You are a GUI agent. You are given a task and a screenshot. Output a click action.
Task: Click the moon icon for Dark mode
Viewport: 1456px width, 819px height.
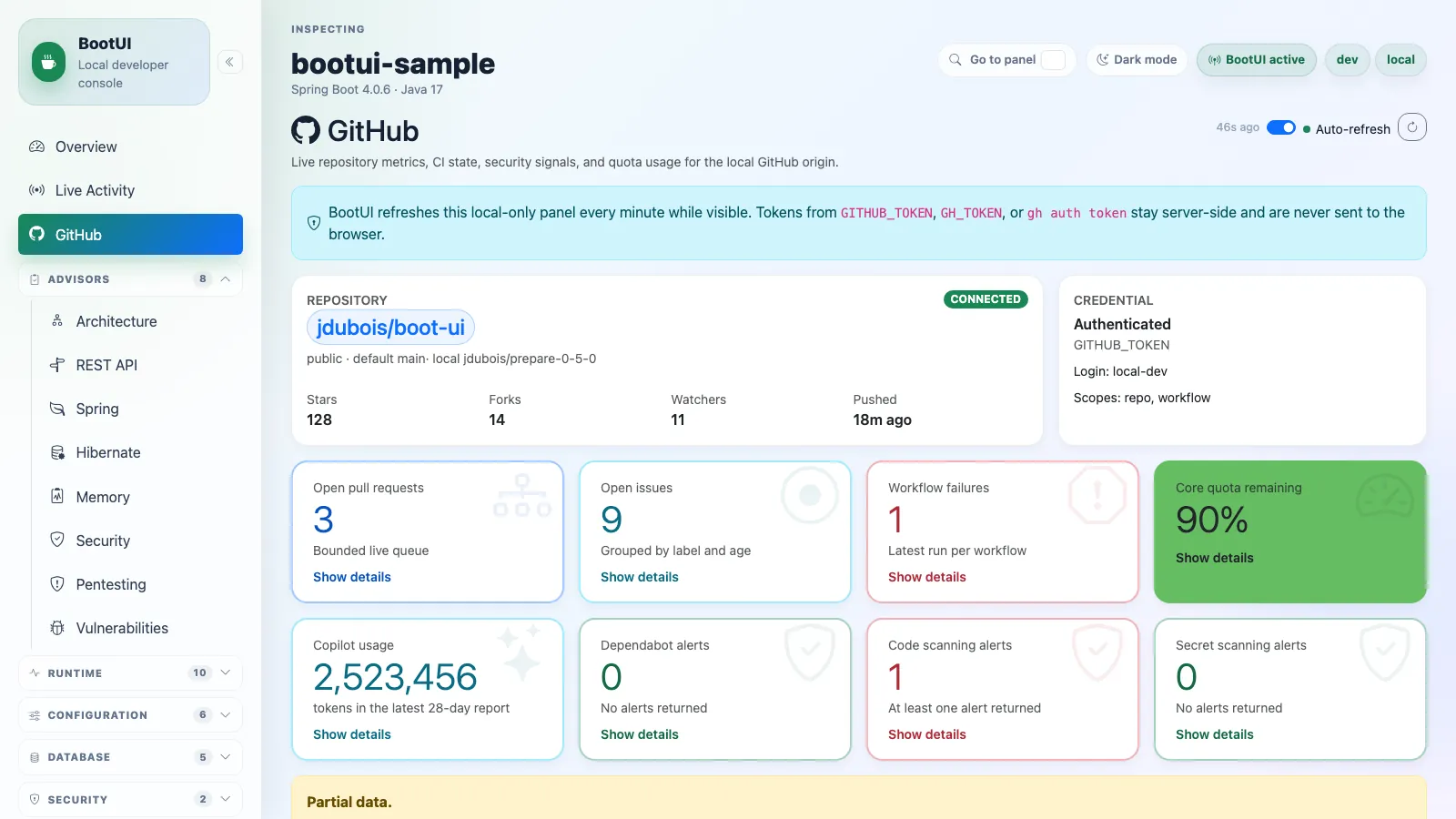pyautogui.click(x=1102, y=59)
